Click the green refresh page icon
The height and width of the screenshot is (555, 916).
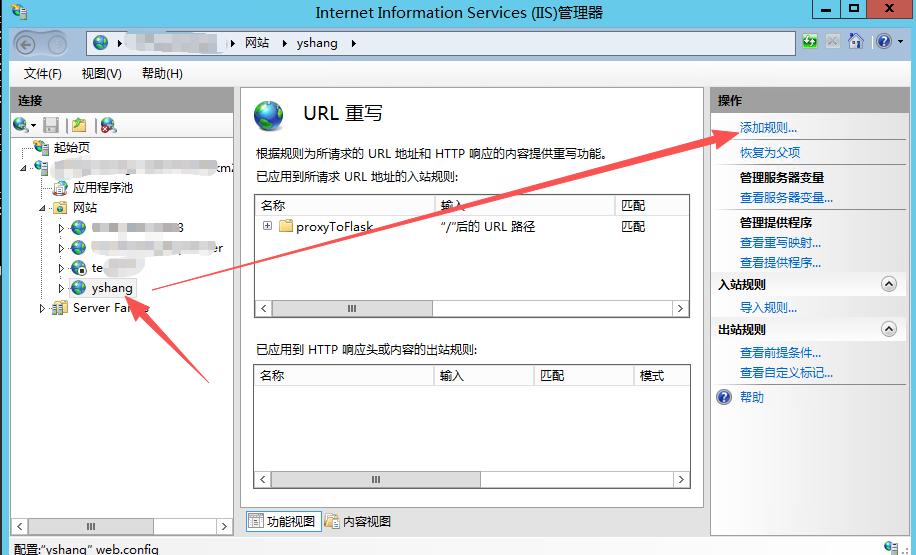click(810, 41)
